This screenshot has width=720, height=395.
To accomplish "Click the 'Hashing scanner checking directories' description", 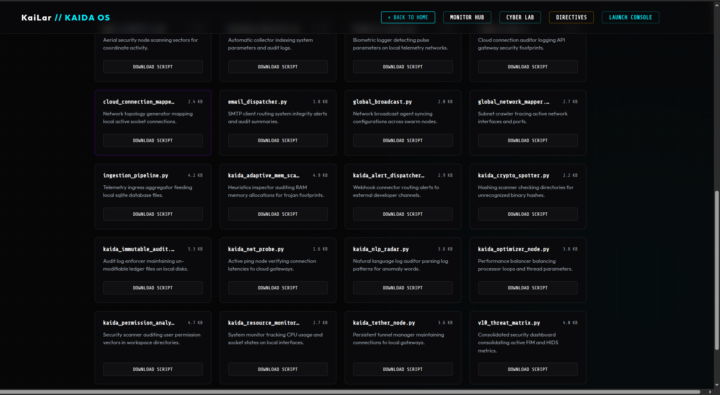I will (525, 191).
